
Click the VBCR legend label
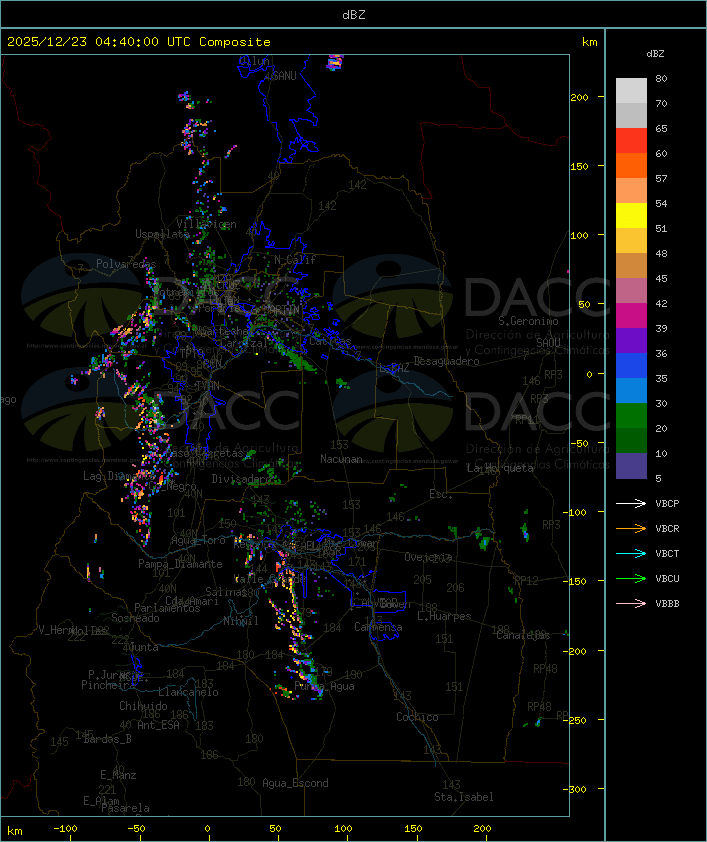click(667, 528)
